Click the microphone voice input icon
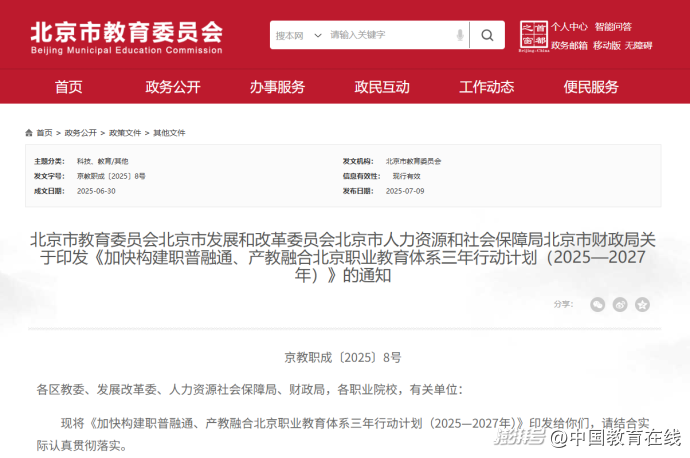 [x=459, y=35]
